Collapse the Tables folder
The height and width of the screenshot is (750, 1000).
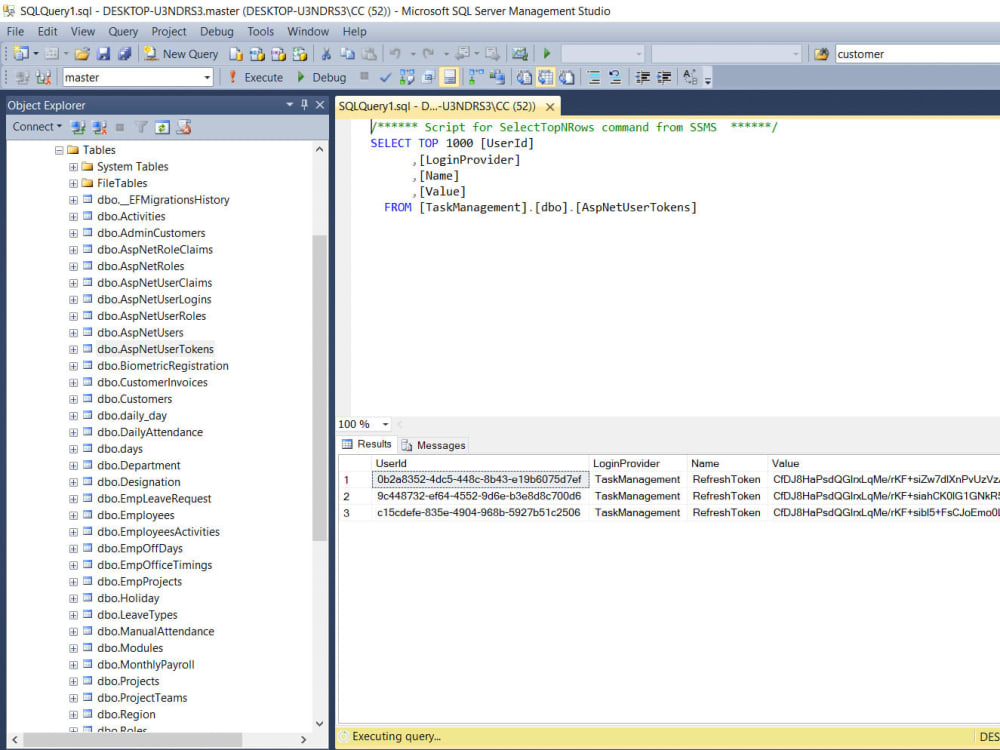(59, 151)
